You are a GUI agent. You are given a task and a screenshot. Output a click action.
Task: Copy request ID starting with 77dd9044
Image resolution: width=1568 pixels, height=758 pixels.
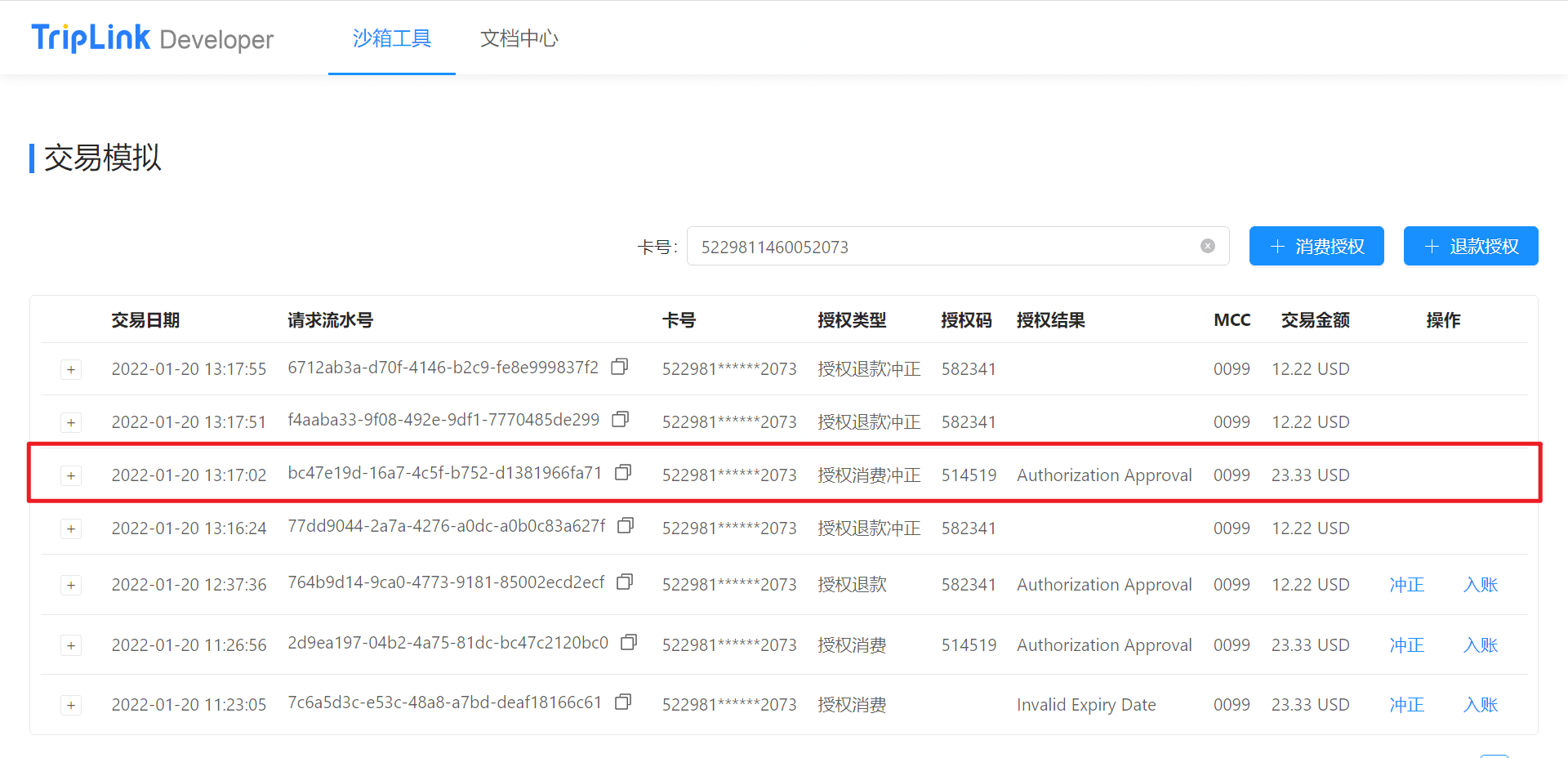coord(626,525)
